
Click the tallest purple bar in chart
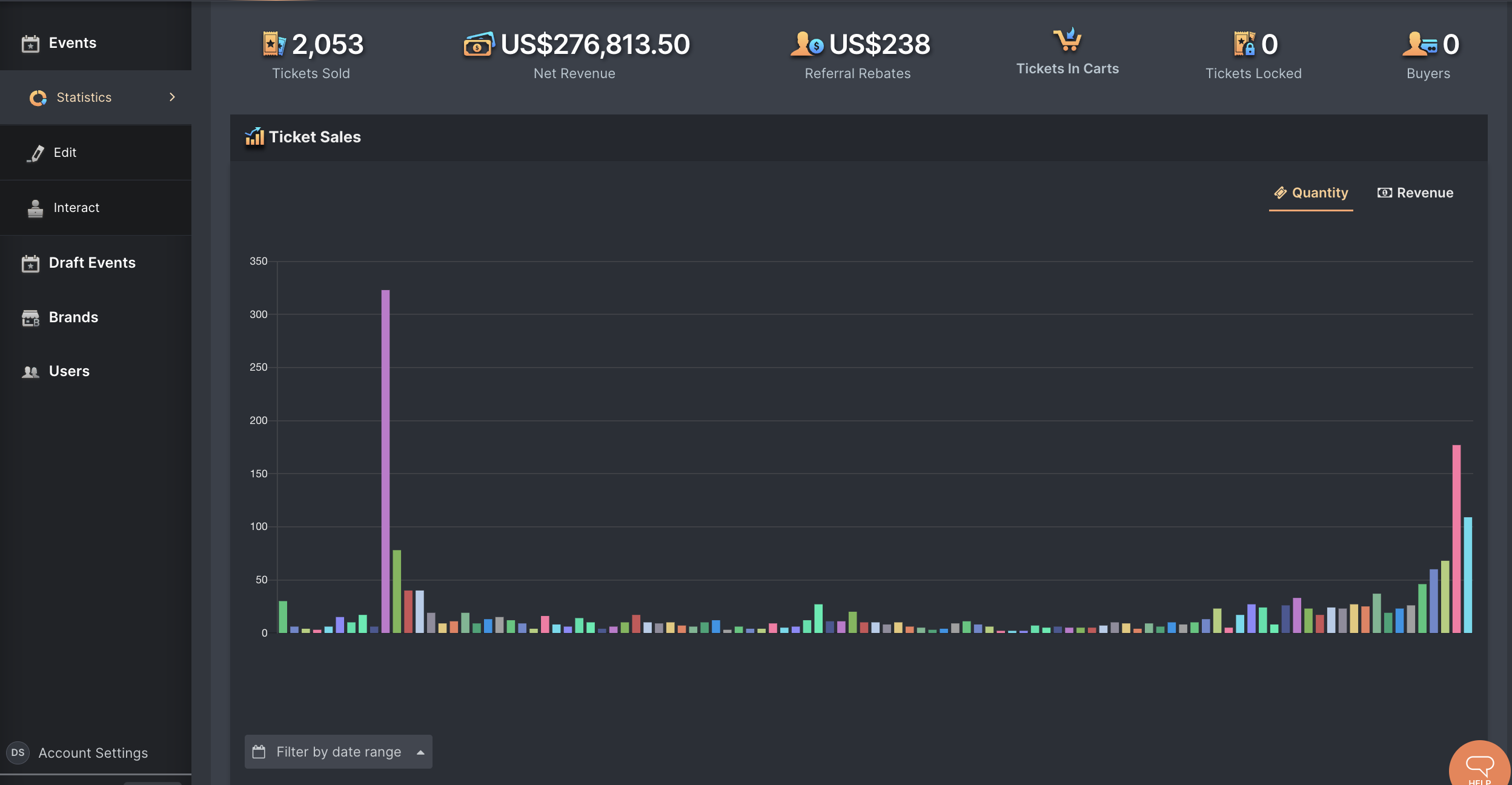click(385, 462)
